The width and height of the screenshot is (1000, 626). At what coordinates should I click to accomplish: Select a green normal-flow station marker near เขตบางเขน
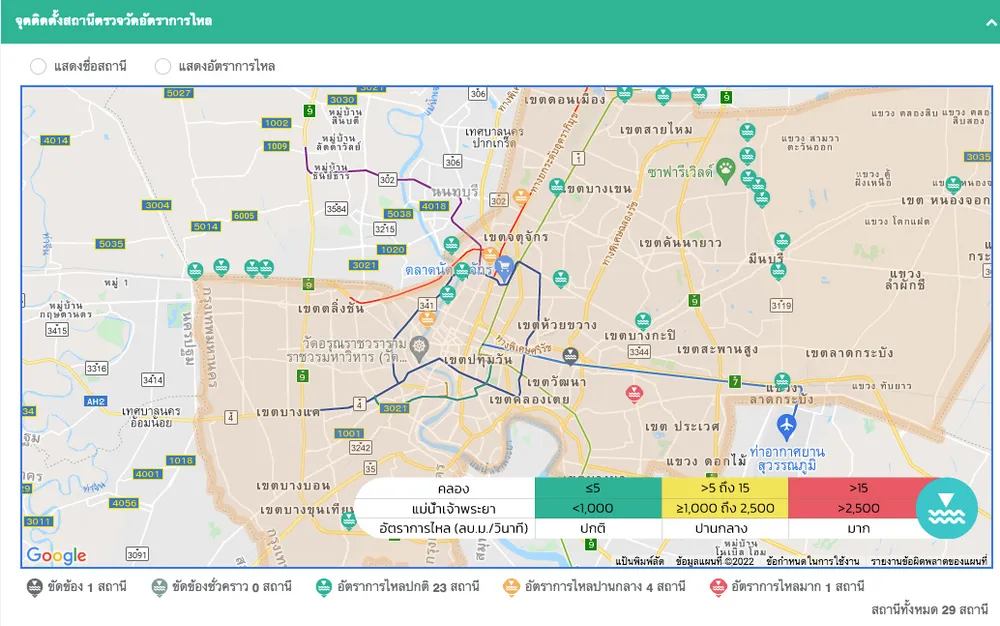pos(558,185)
